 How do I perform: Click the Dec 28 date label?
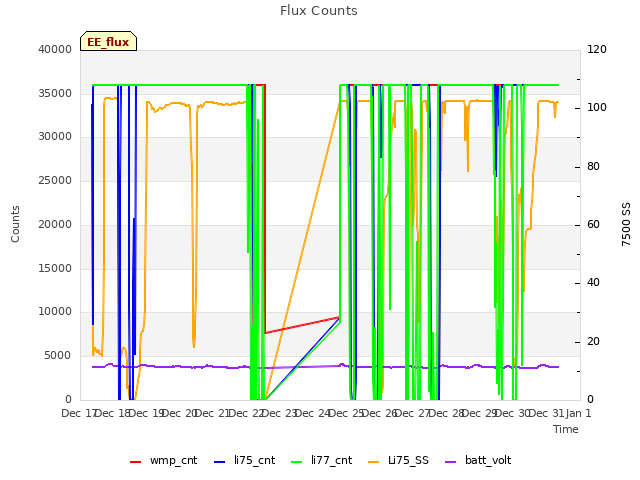447,413
